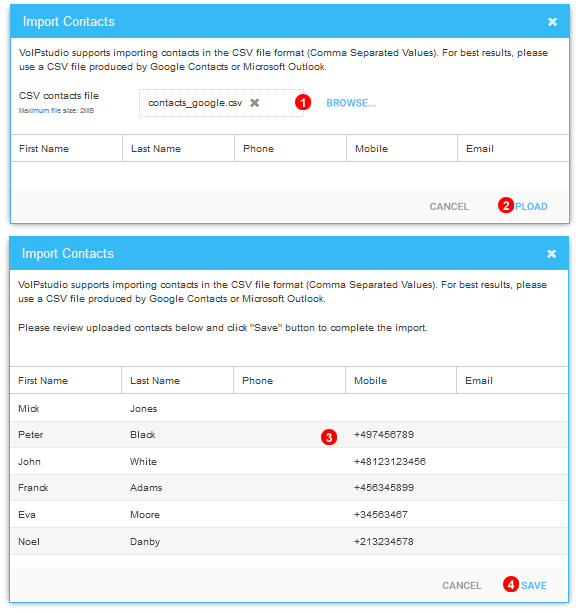580x613 pixels.
Task: Click the 'contacts_google.csv' file name
Action: (195, 103)
